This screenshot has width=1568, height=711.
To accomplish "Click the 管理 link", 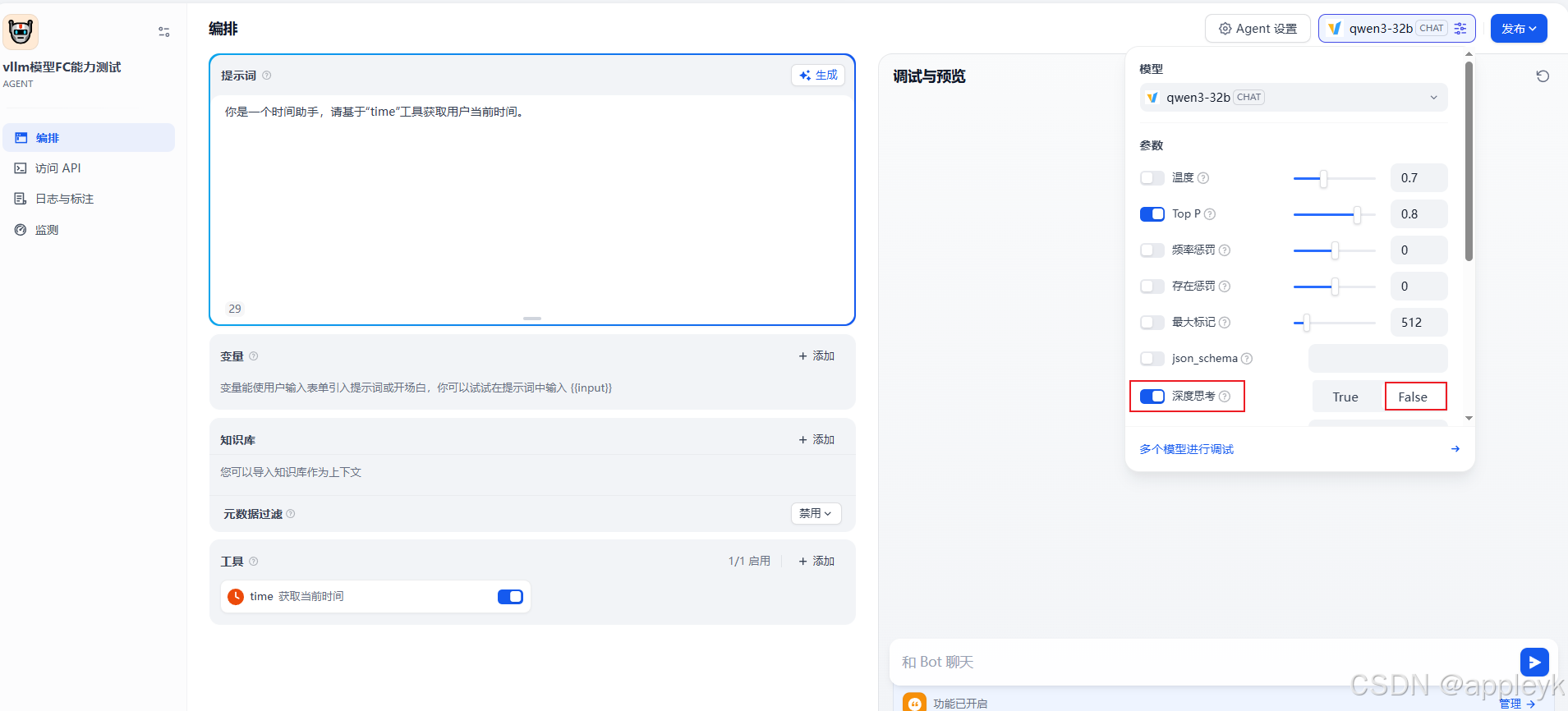I will point(1517,704).
